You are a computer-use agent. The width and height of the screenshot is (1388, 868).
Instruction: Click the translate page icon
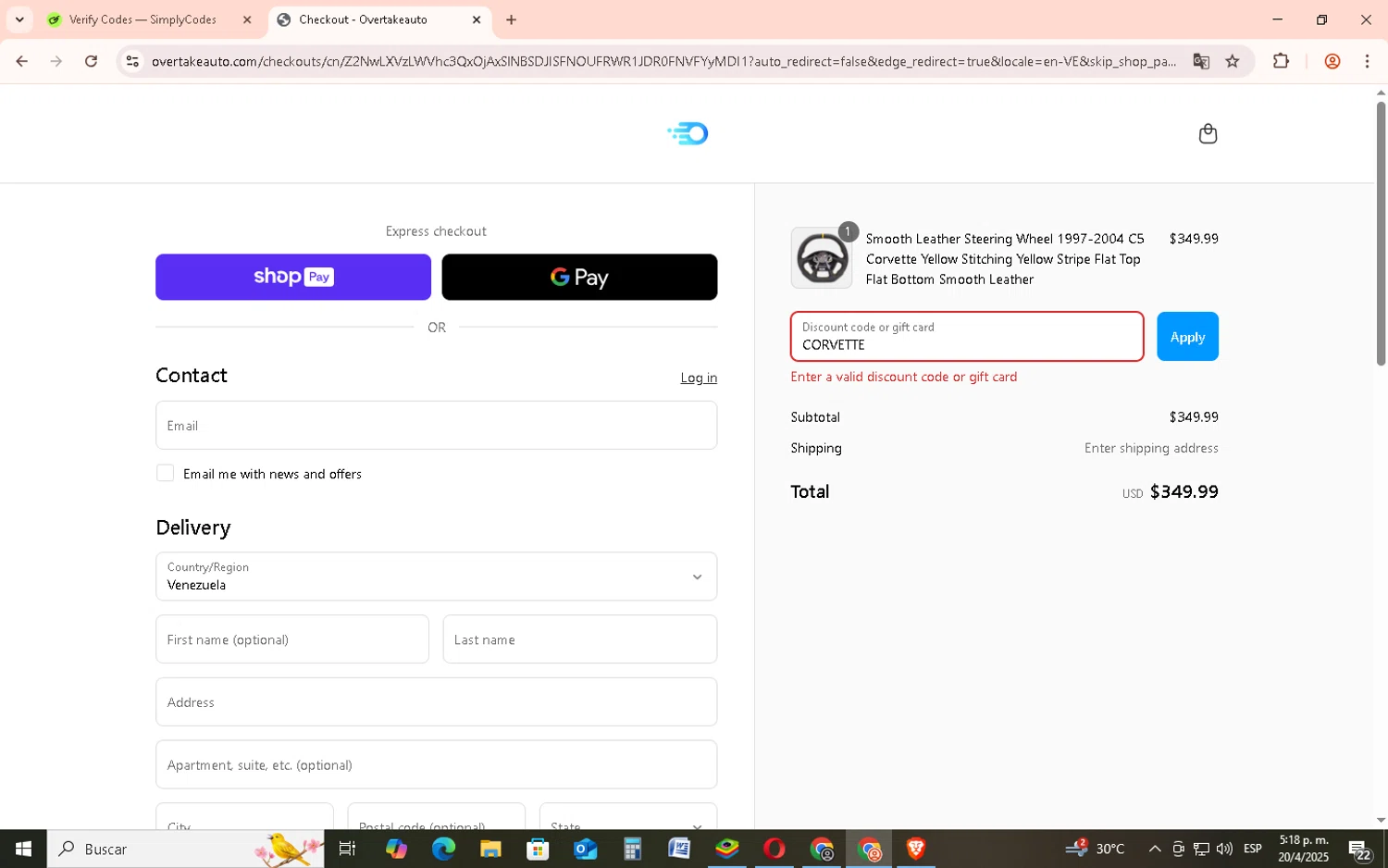click(1201, 61)
